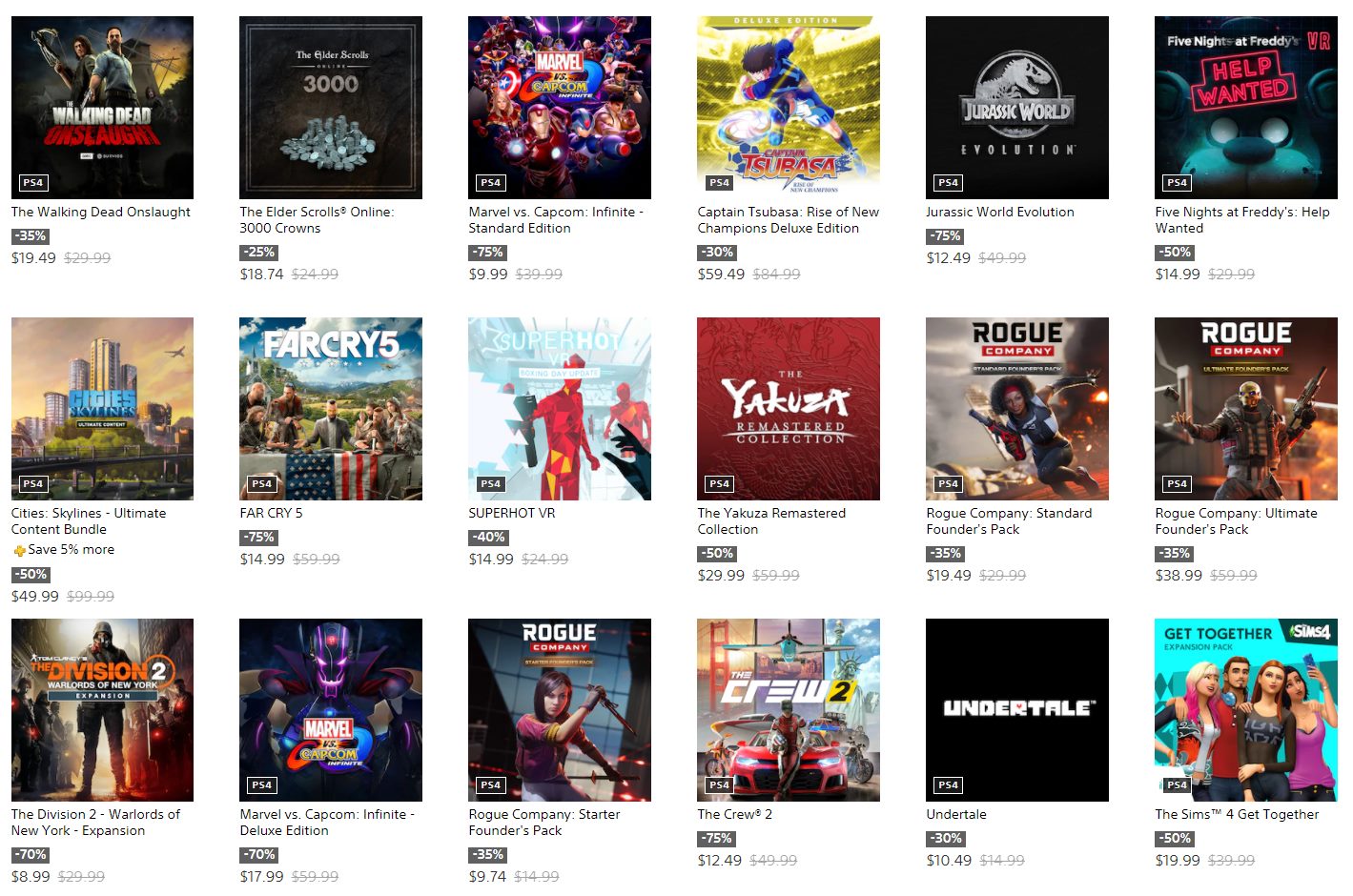This screenshot has height=896, width=1353.
Task: Open Captain Tsubasa Deluxe Edition title link
Action: [x=789, y=220]
